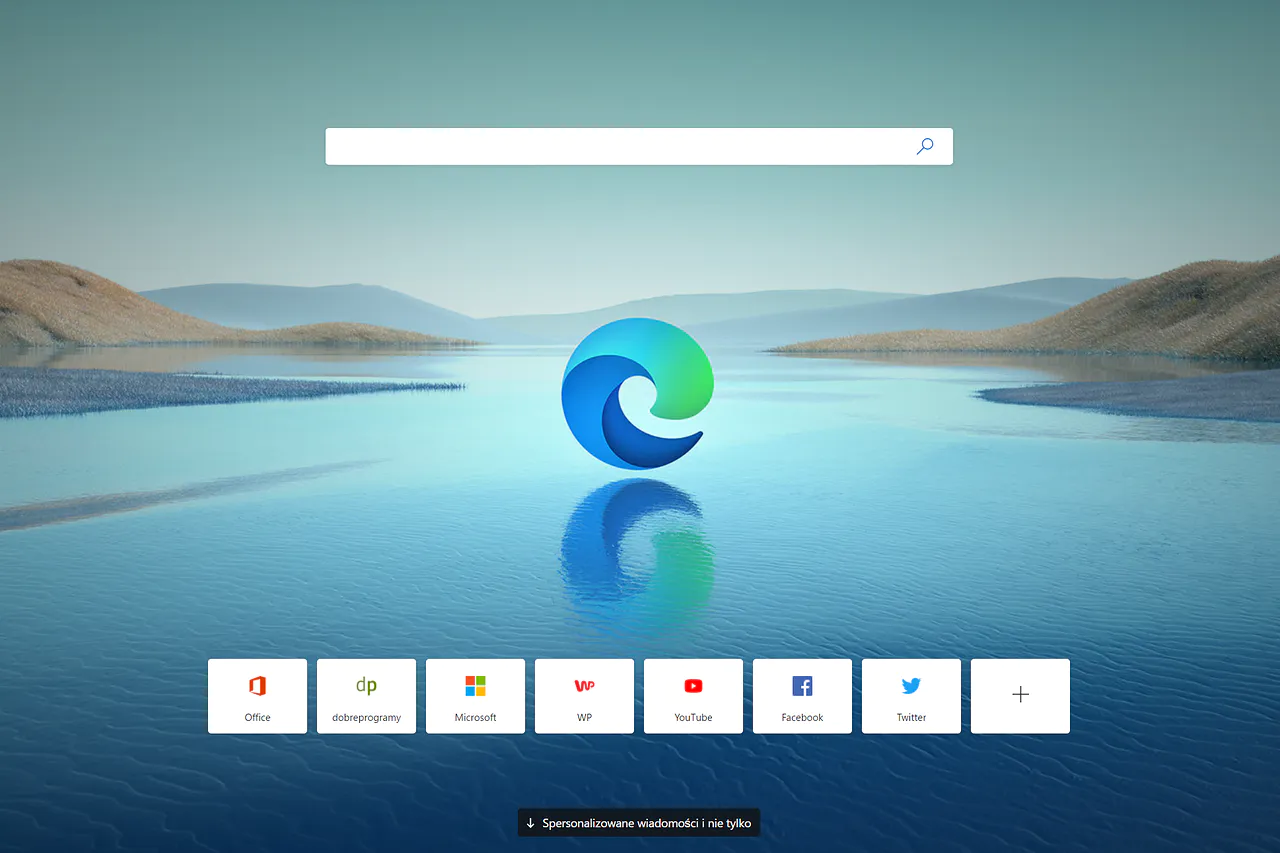Click the YouTube play icon

693,686
